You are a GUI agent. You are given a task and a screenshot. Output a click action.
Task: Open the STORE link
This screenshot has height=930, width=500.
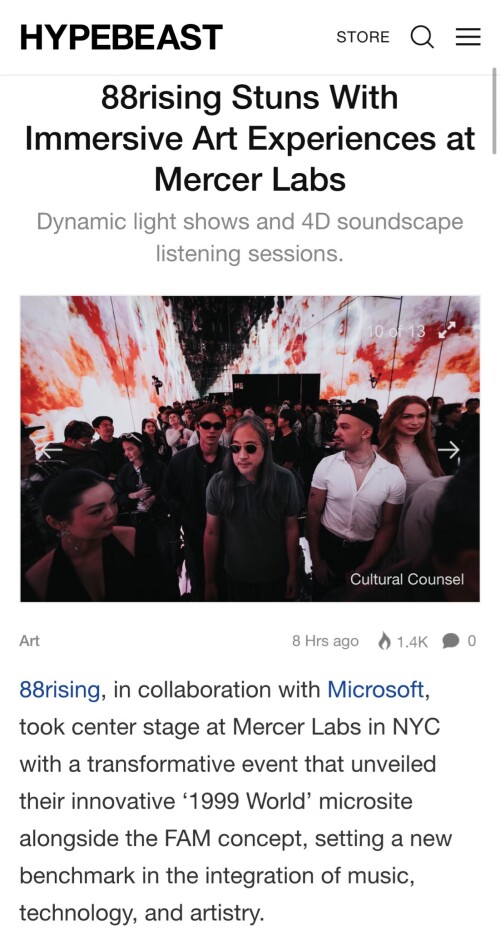point(363,37)
